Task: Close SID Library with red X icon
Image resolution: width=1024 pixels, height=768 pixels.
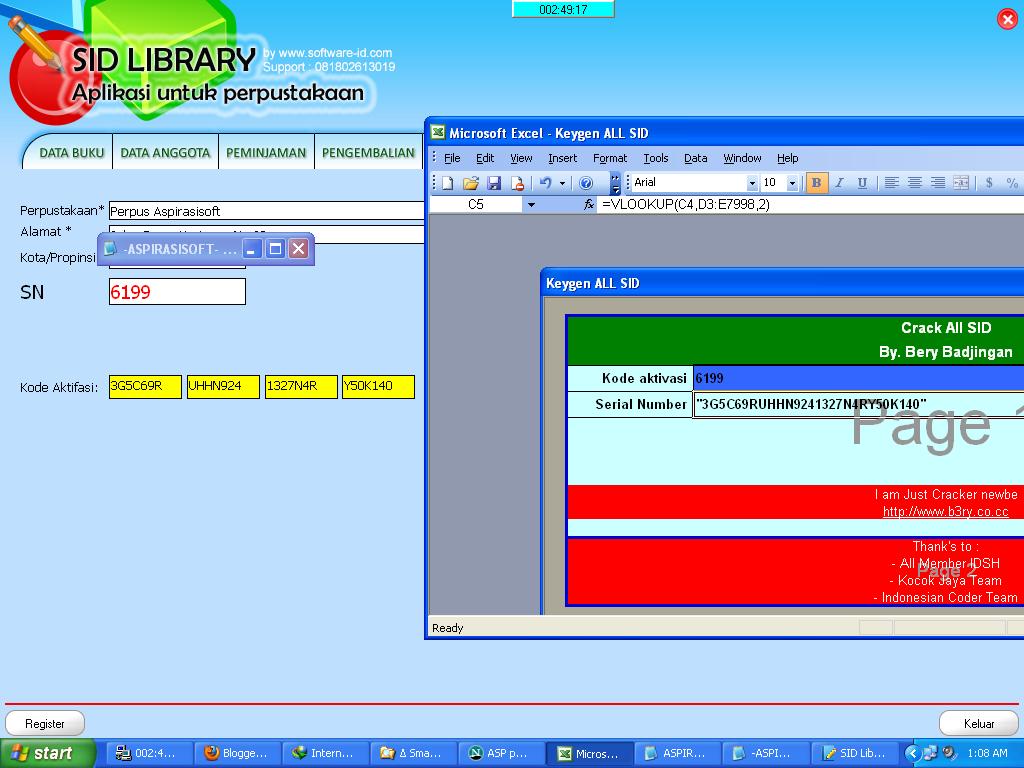Action: click(1008, 20)
